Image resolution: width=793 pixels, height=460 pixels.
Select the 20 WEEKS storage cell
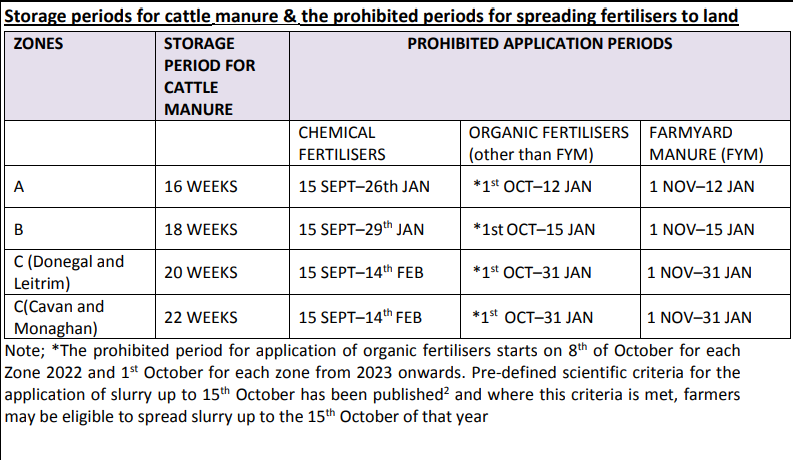pyautogui.click(x=201, y=272)
